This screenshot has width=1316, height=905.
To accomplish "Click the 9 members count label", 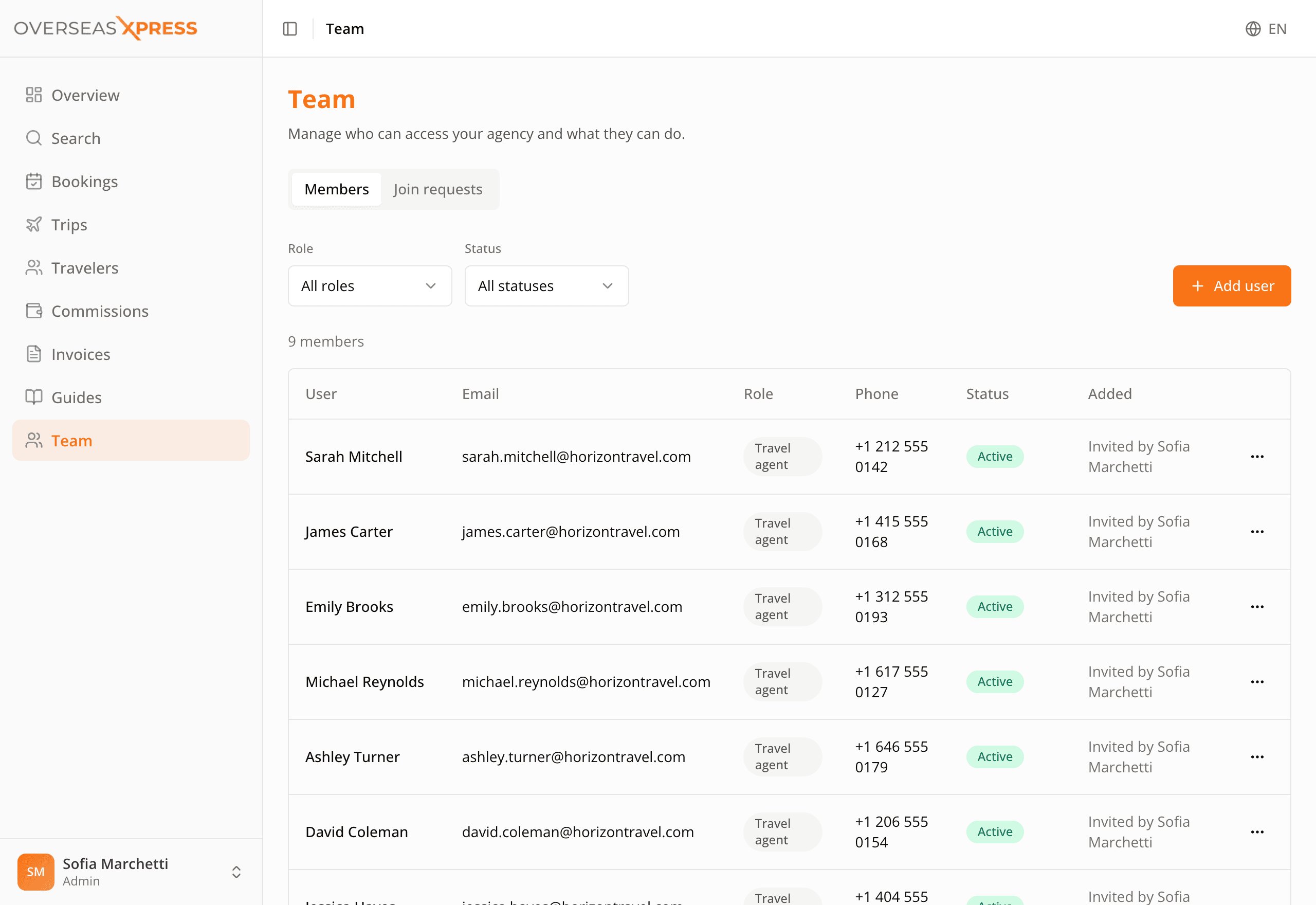I will click(x=326, y=341).
